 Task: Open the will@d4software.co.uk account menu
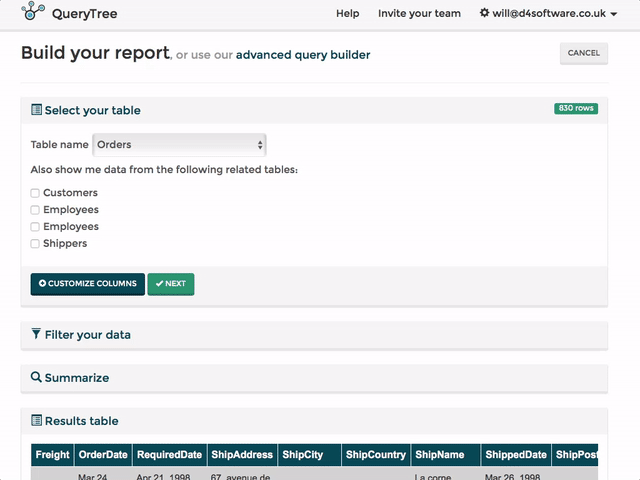(x=548, y=13)
